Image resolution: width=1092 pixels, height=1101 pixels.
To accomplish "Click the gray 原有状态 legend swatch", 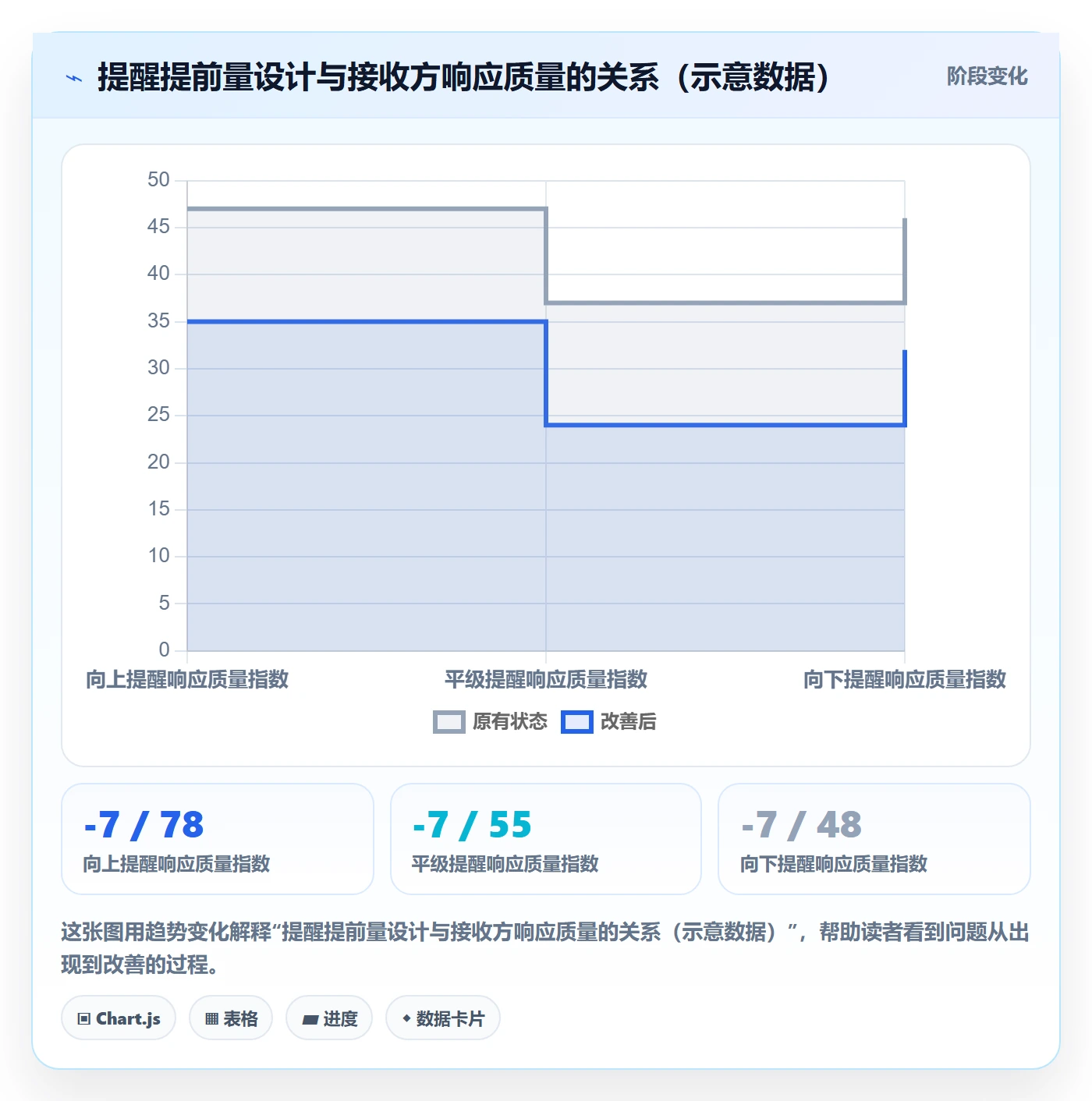I will [449, 722].
